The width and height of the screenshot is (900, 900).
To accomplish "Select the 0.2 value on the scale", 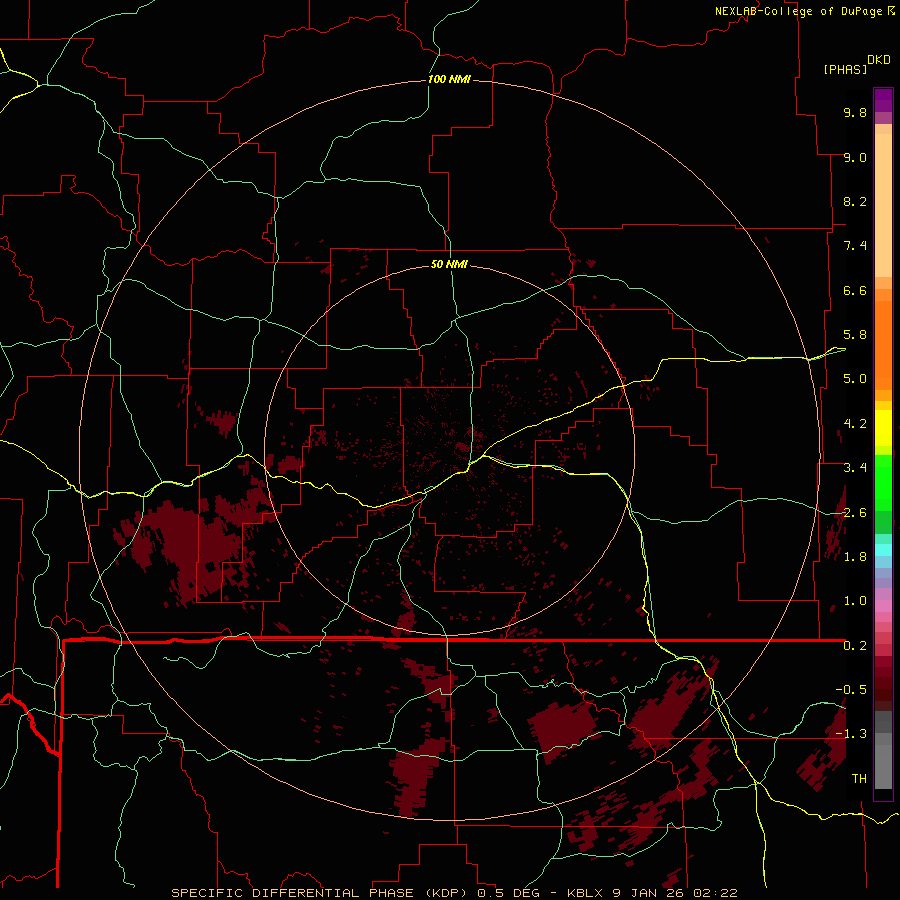I will (855, 646).
